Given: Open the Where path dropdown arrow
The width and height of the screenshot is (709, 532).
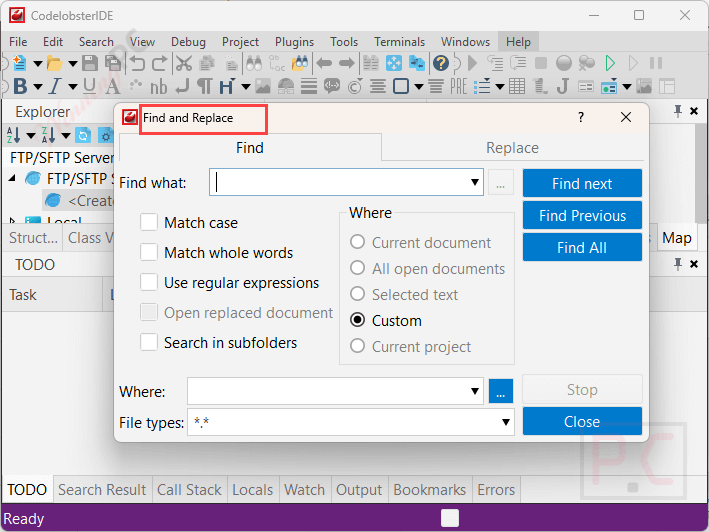Looking at the screenshot, I should tap(475, 391).
